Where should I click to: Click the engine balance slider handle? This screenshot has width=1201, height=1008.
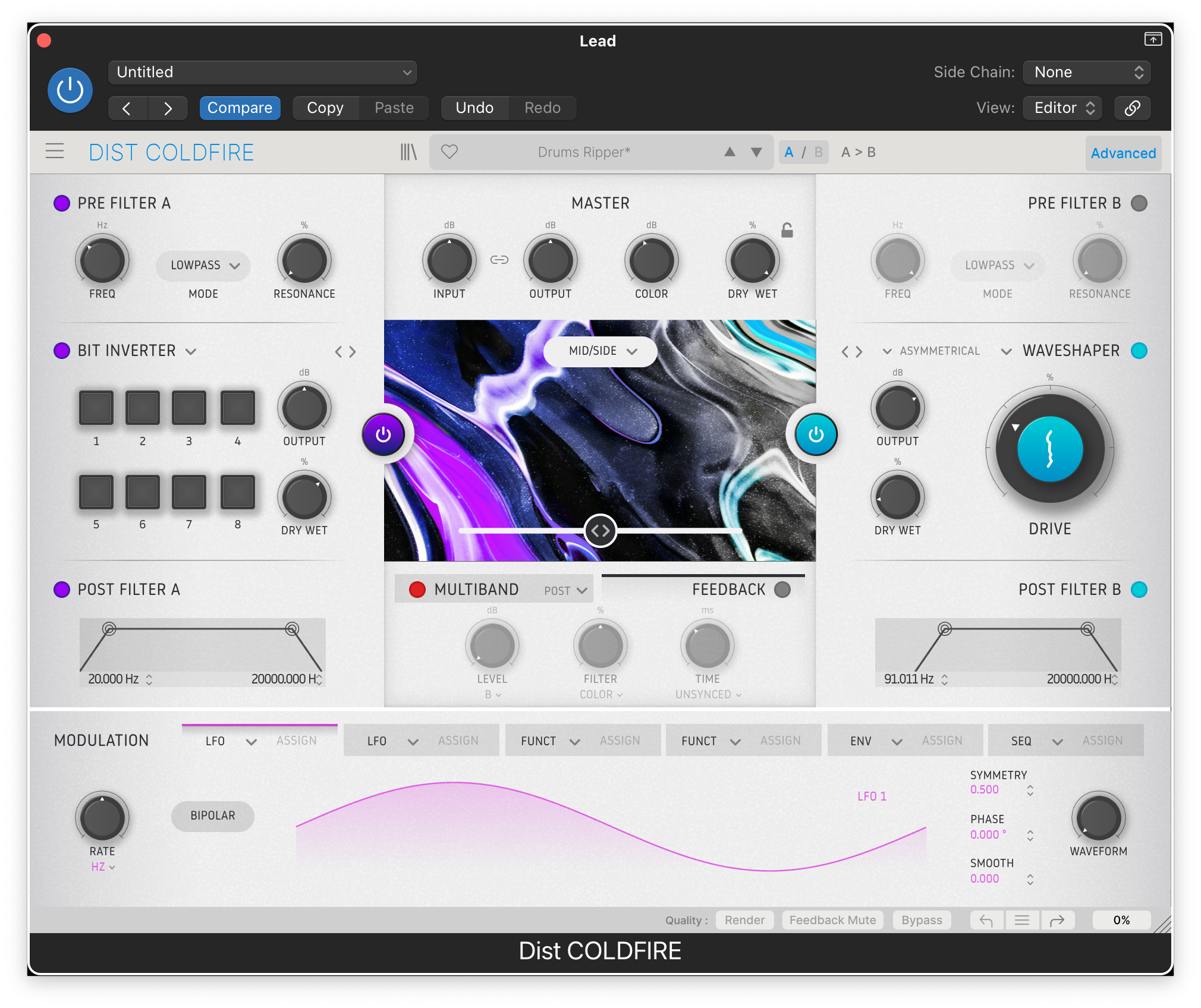click(x=600, y=530)
